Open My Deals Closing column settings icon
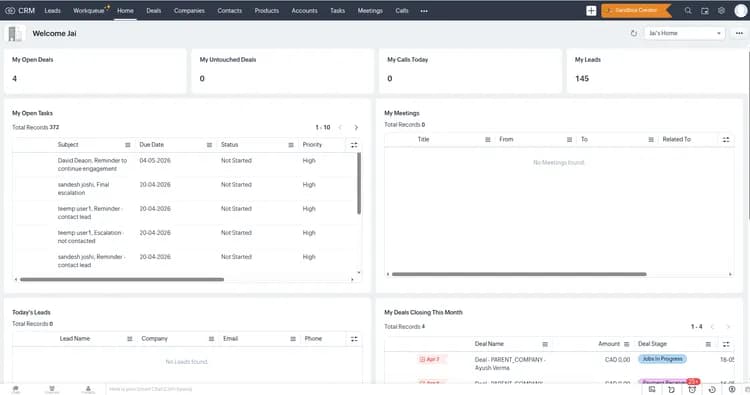 [726, 344]
